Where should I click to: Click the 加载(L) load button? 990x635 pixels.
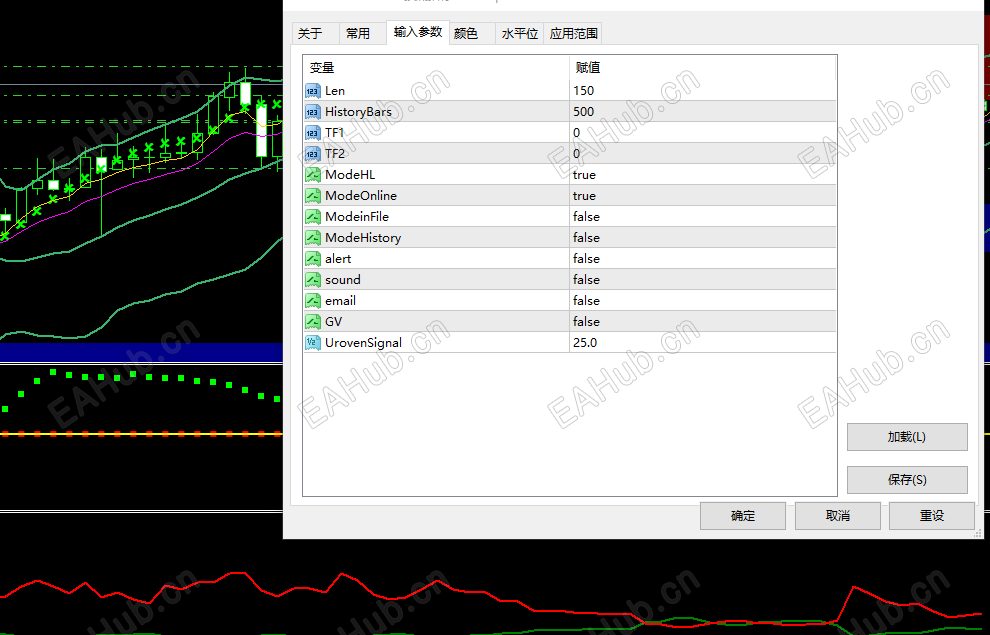(x=907, y=437)
